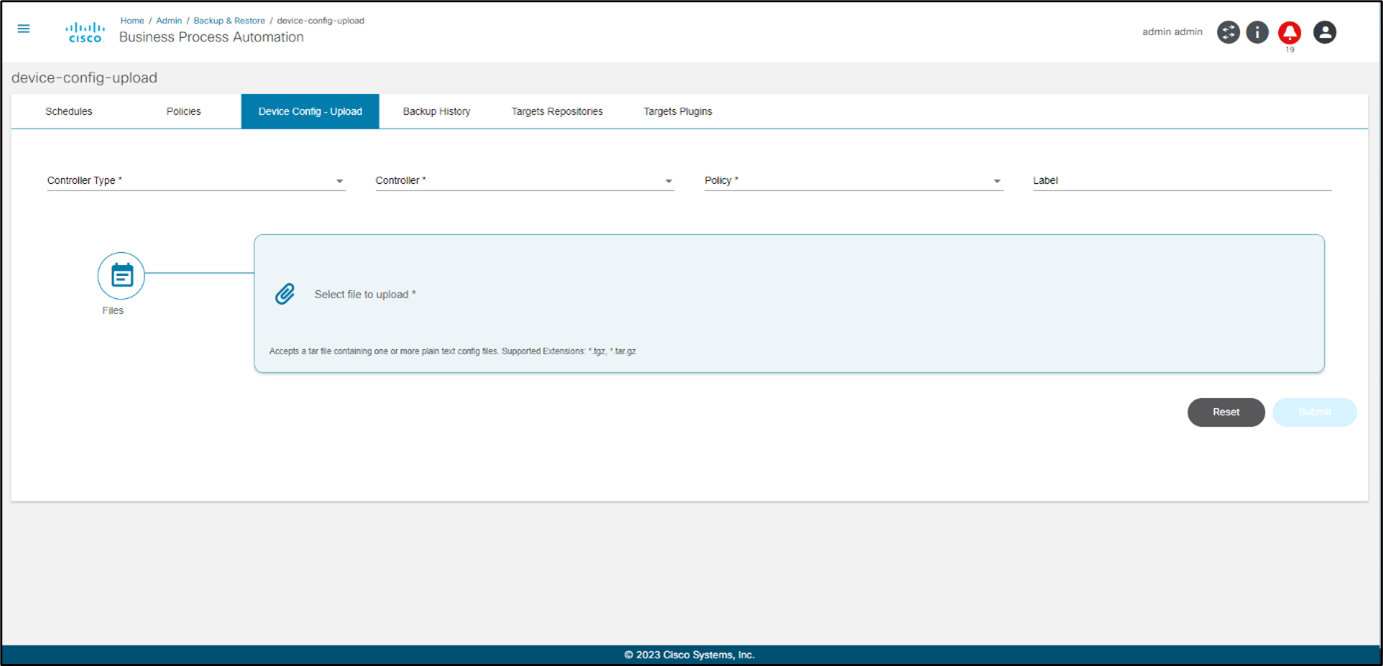Image resolution: width=1383 pixels, height=666 pixels.
Task: Switch to the Policies tab
Action: pyautogui.click(x=184, y=111)
